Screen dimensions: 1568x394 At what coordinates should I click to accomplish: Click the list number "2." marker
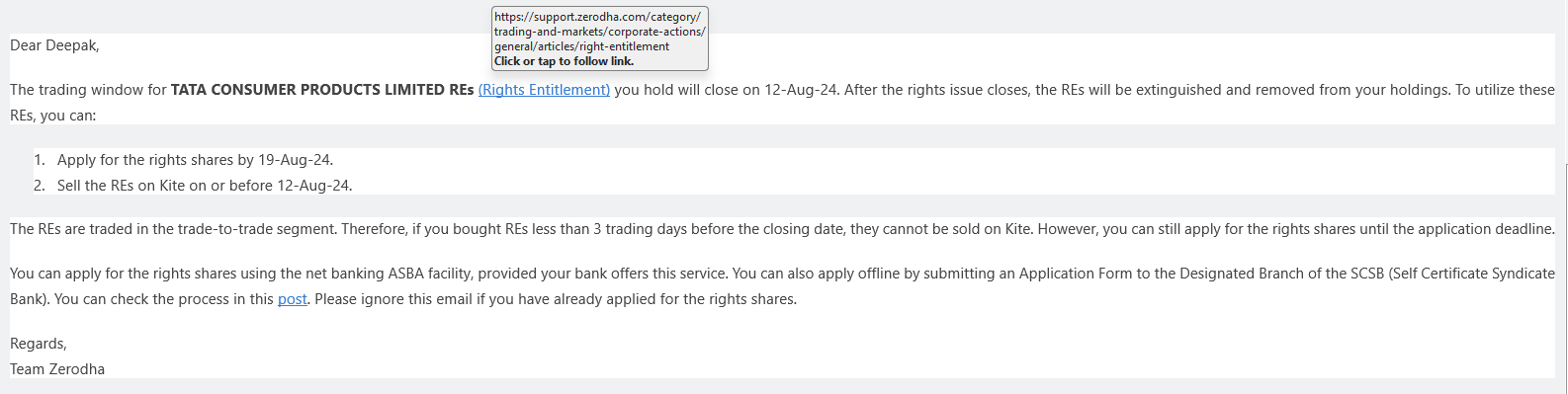40,185
